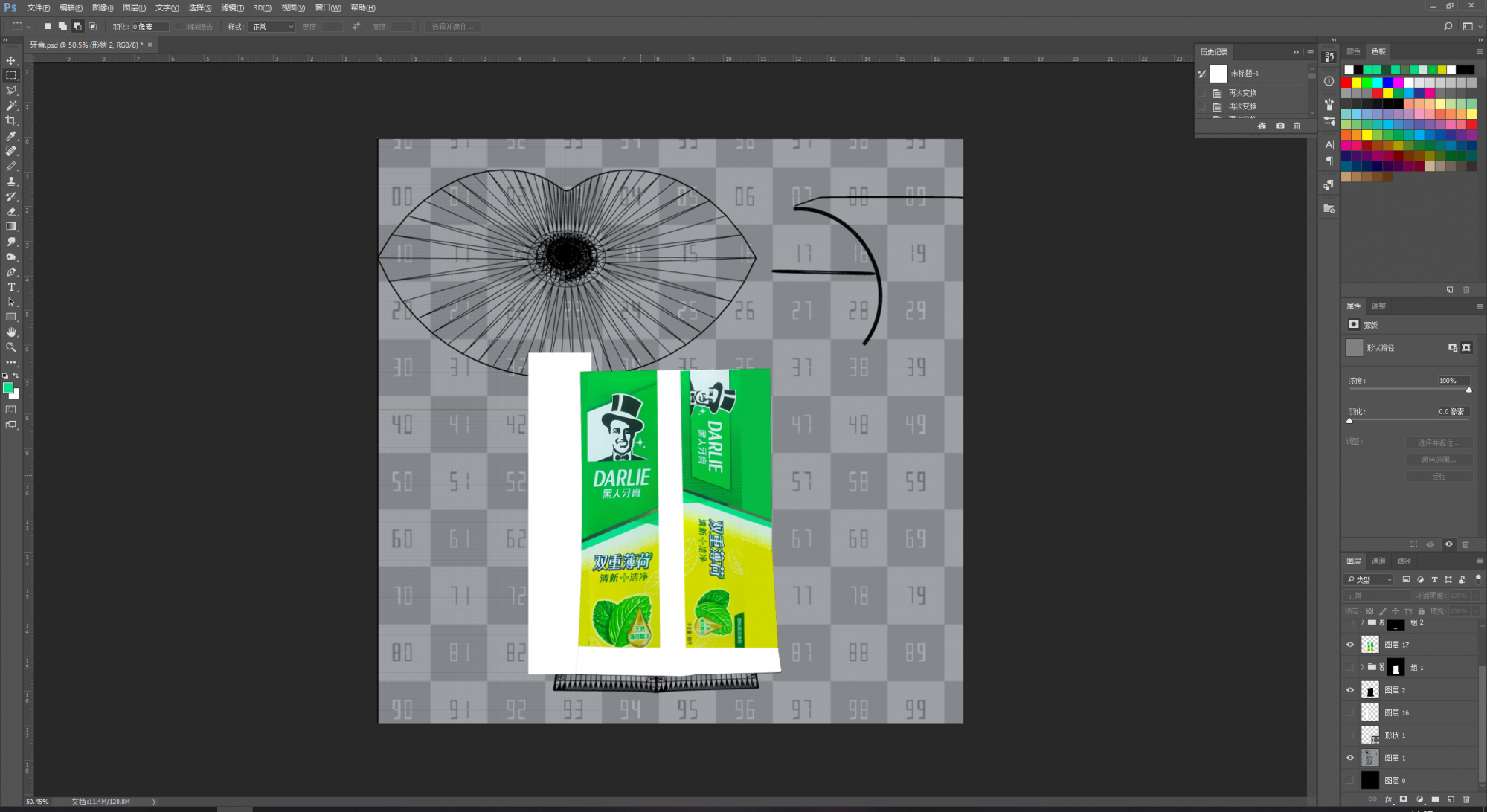1487x812 pixels.
Task: Select the Polygonal Lasso tool
Action: click(x=11, y=90)
